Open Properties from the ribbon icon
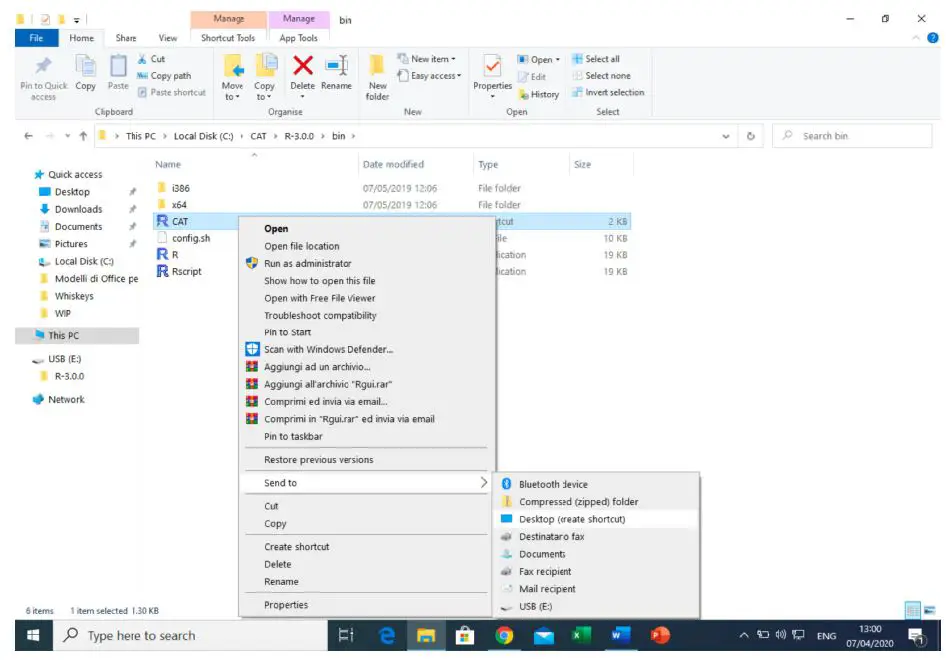The height and width of the screenshot is (660, 946). click(491, 72)
